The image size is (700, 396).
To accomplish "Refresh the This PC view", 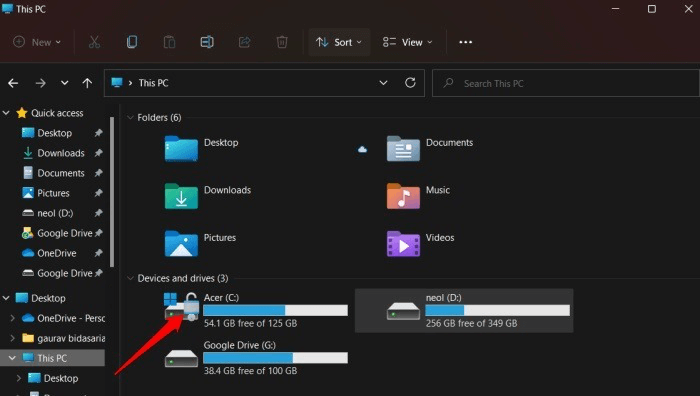I will (x=410, y=83).
